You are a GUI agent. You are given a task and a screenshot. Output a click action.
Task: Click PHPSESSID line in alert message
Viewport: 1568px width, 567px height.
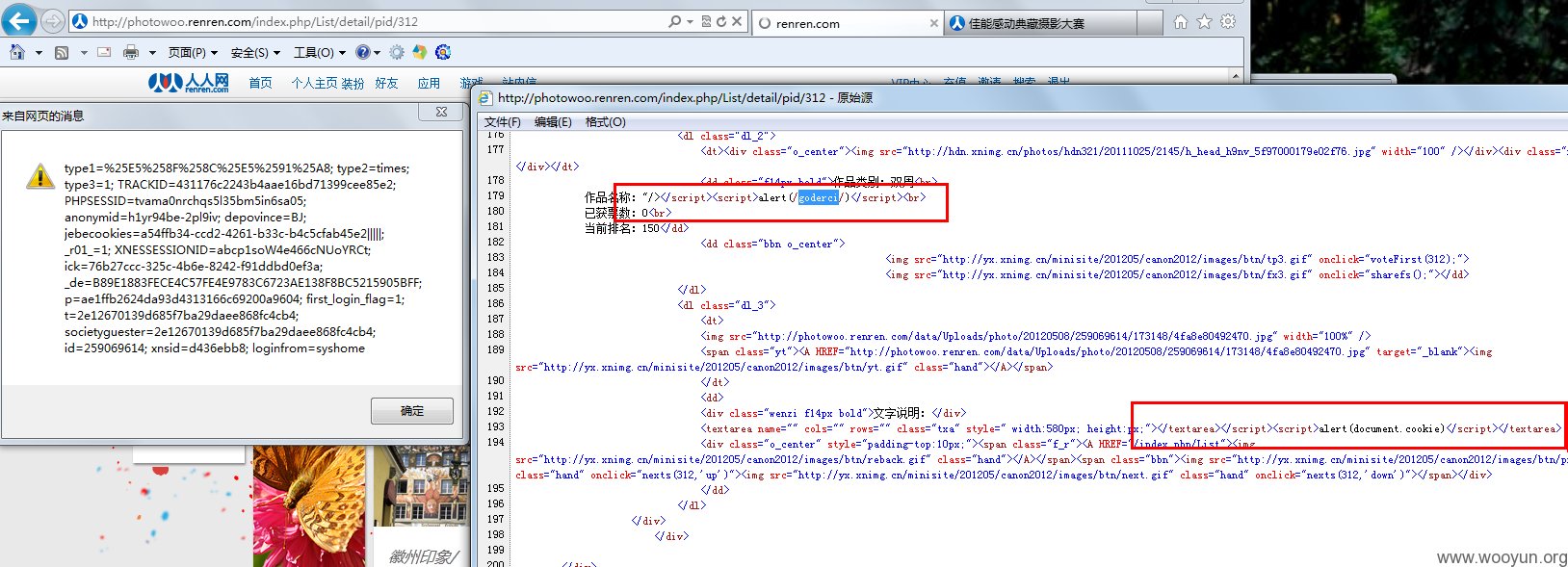pos(185,201)
